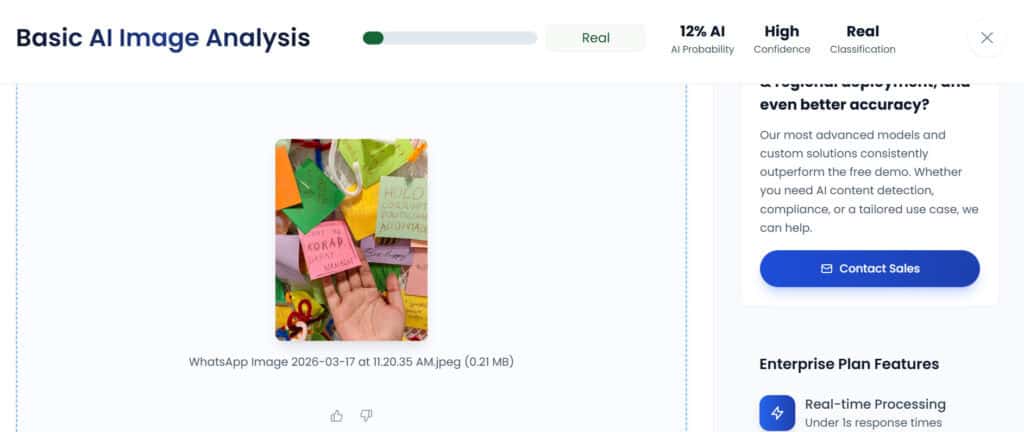Click the advanced models description paragraph
Viewport: 1024px width, 432px height.
[x=869, y=181]
